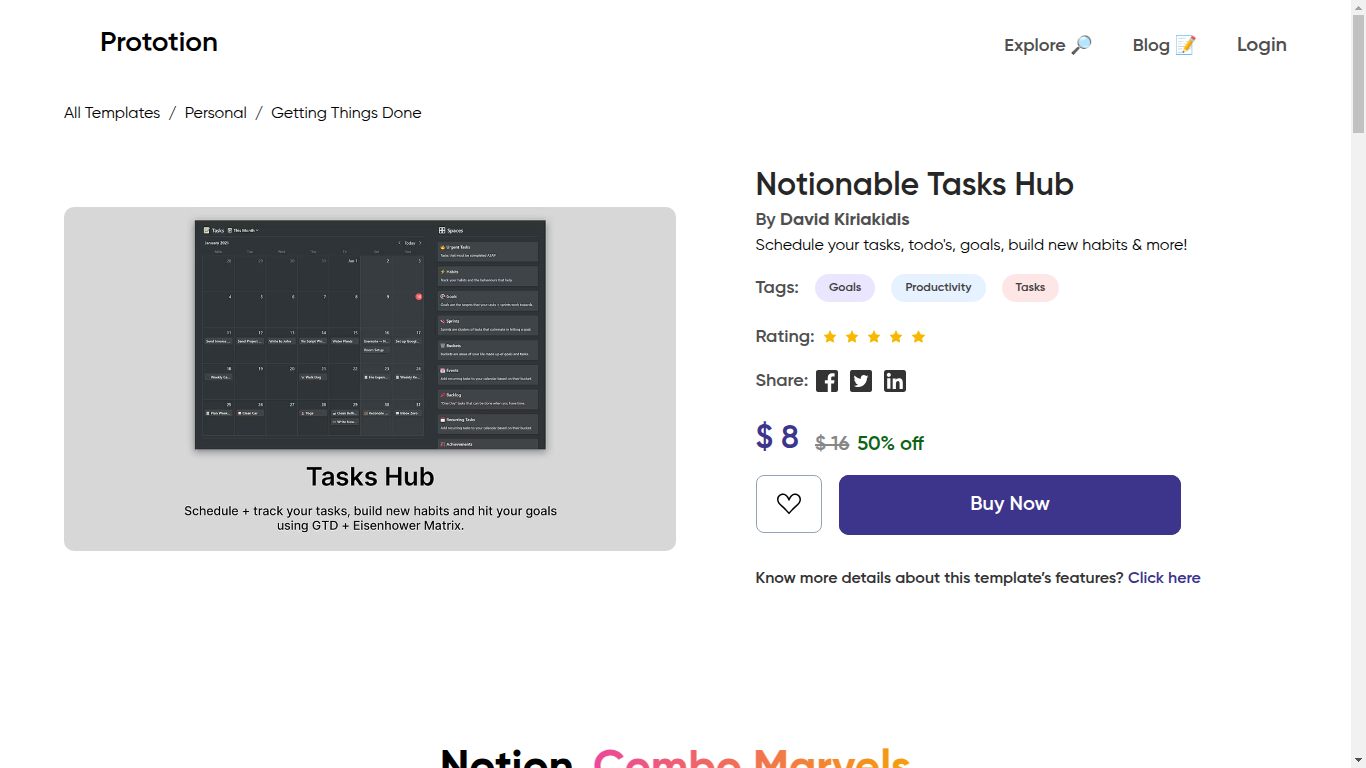Follow the 'Click here' details link
Image resolution: width=1366 pixels, height=768 pixels.
(1164, 578)
